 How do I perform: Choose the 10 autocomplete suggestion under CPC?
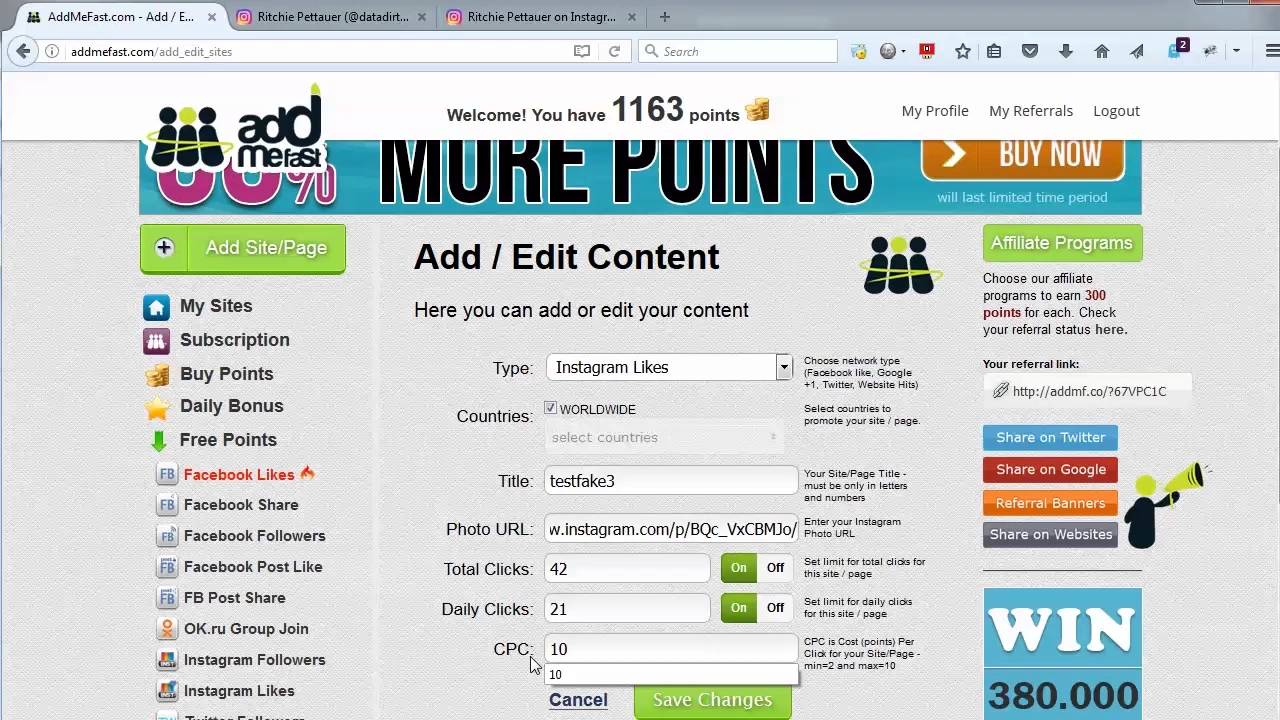671,675
